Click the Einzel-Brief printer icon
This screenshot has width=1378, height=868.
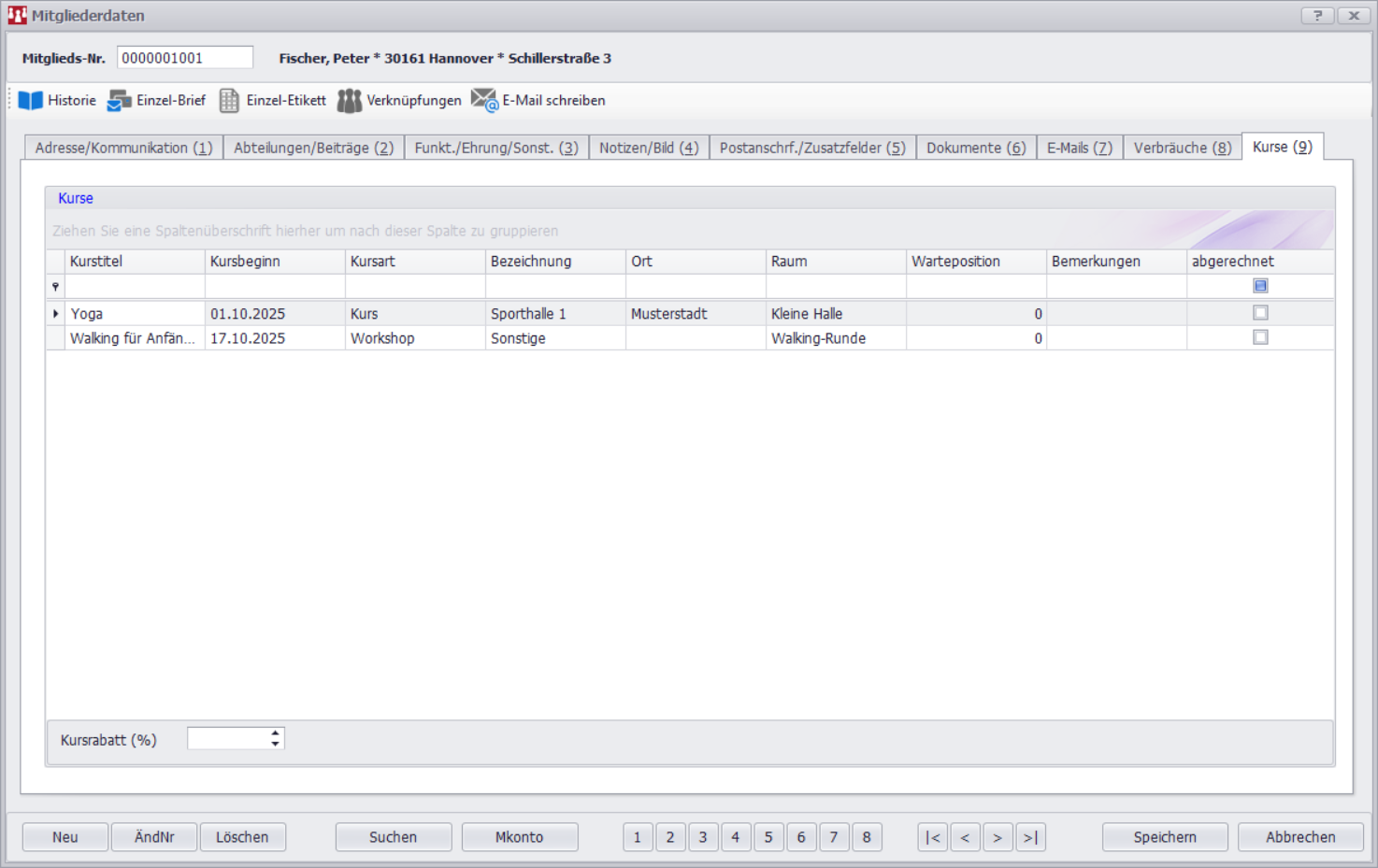[x=120, y=101]
